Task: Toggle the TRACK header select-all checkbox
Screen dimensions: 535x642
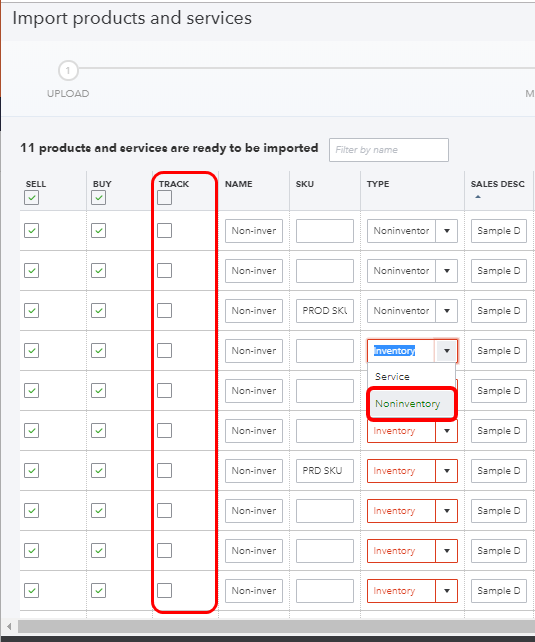Action: (165, 198)
